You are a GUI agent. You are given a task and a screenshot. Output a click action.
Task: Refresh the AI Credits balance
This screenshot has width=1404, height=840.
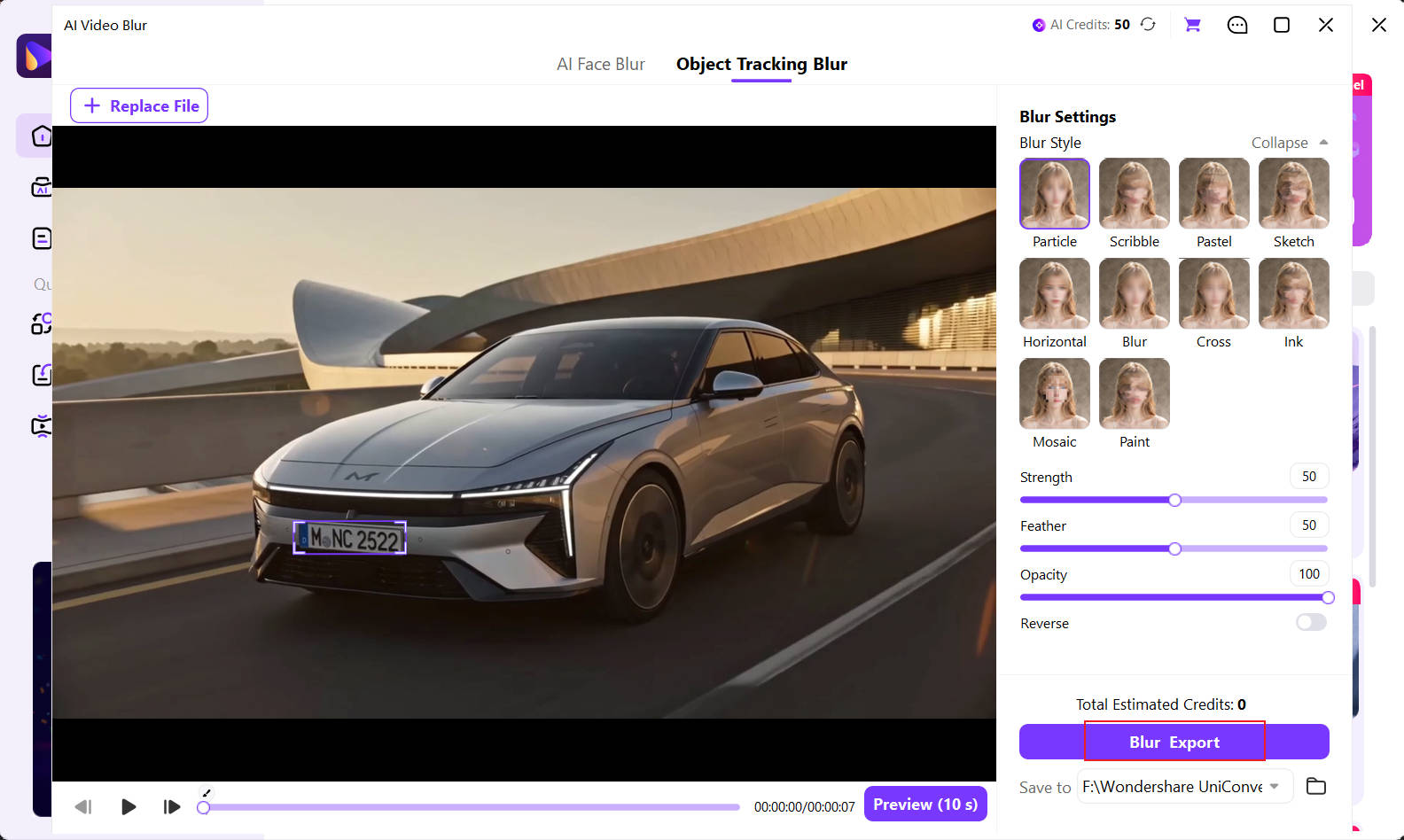click(x=1148, y=25)
